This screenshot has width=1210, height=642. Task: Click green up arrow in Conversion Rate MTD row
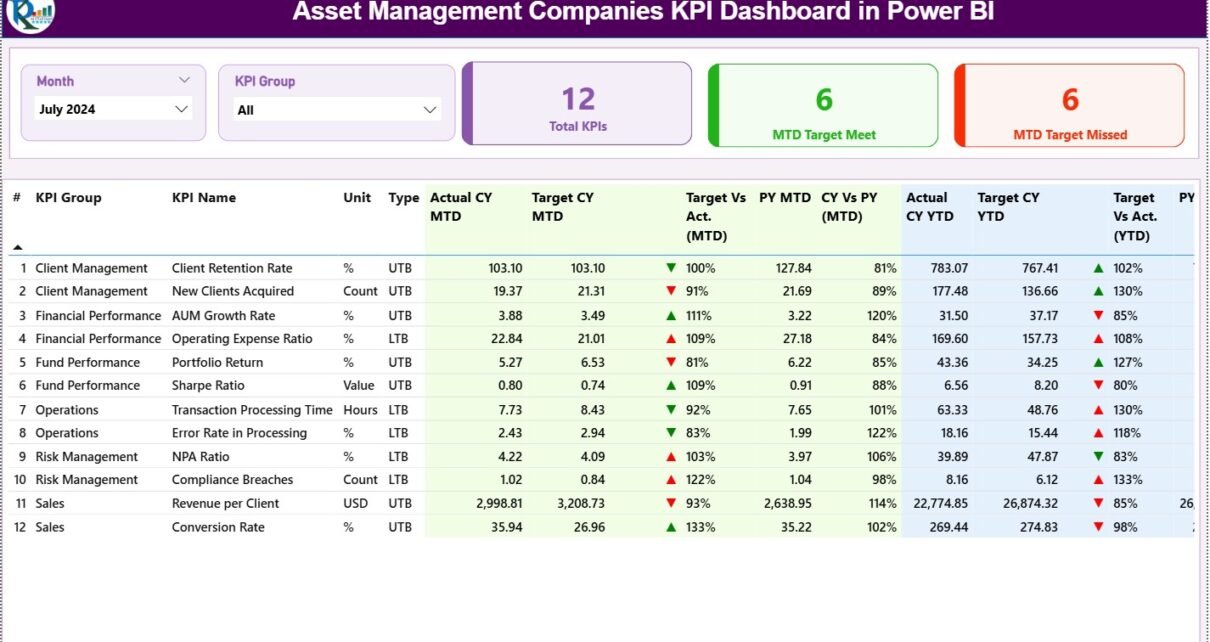point(671,527)
